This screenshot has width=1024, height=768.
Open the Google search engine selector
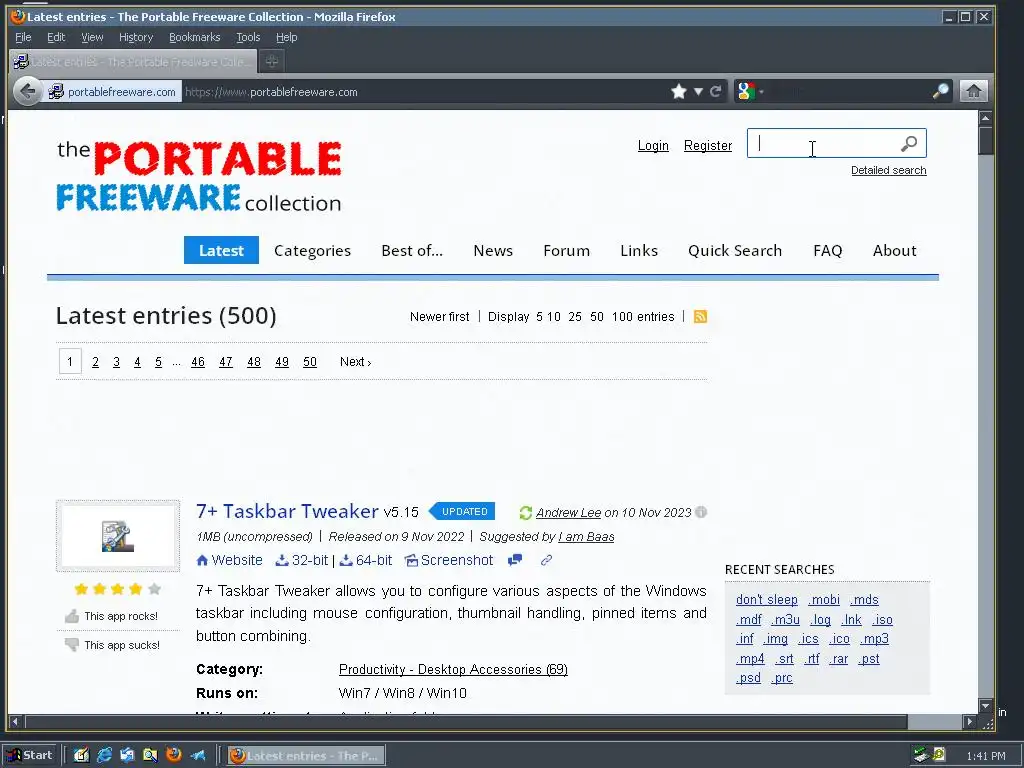[750, 91]
